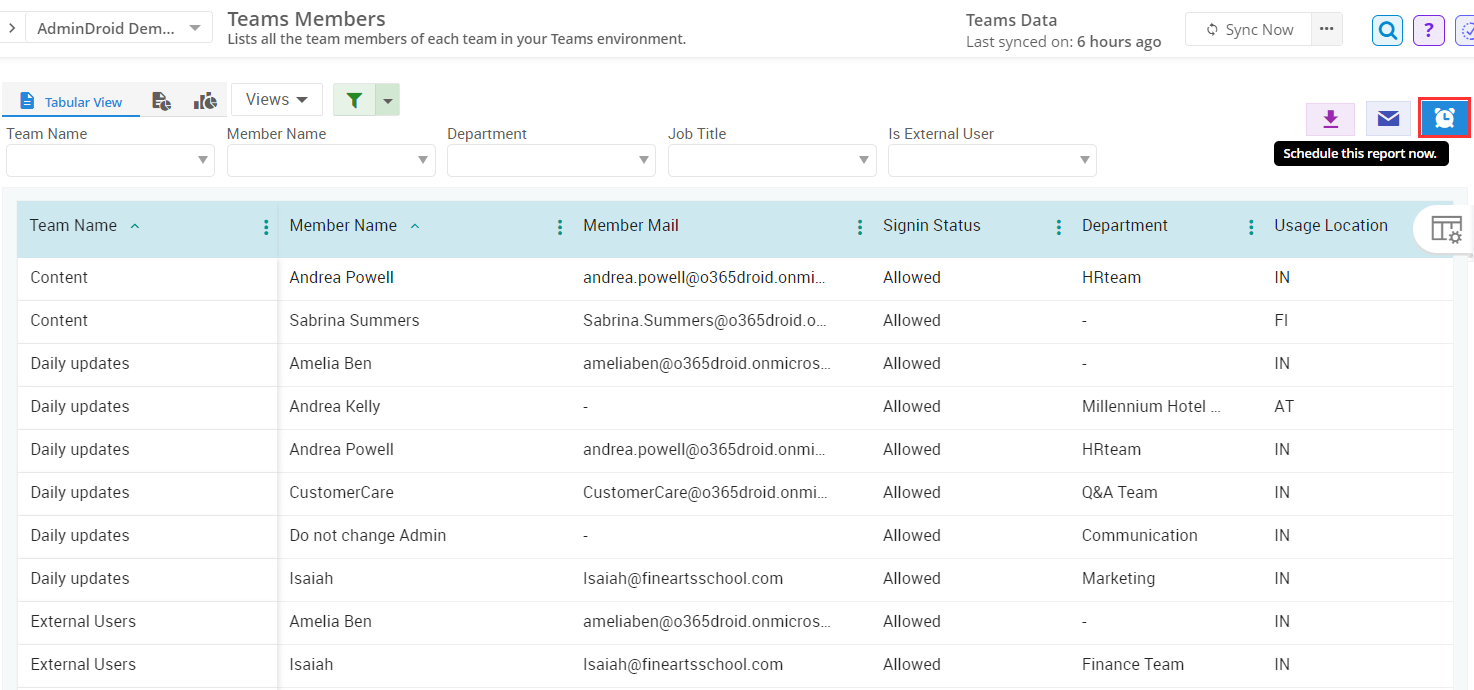Click the green funnel filter icon
Image resolution: width=1474 pixels, height=690 pixels.
pos(354,100)
